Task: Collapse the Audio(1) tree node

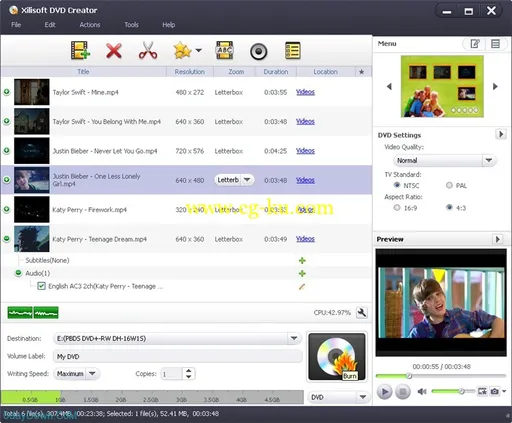Action: (x=19, y=273)
